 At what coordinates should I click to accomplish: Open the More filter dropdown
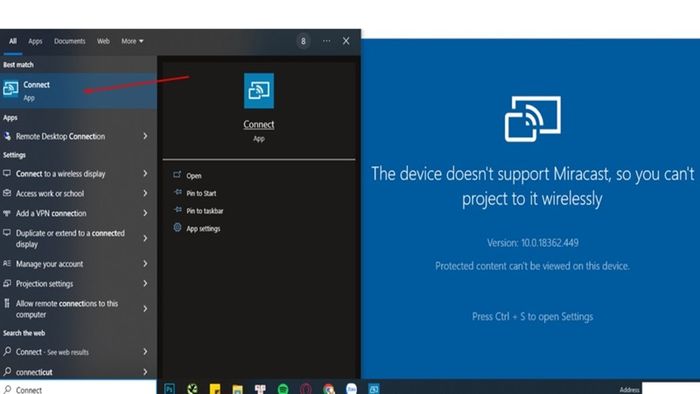132,41
